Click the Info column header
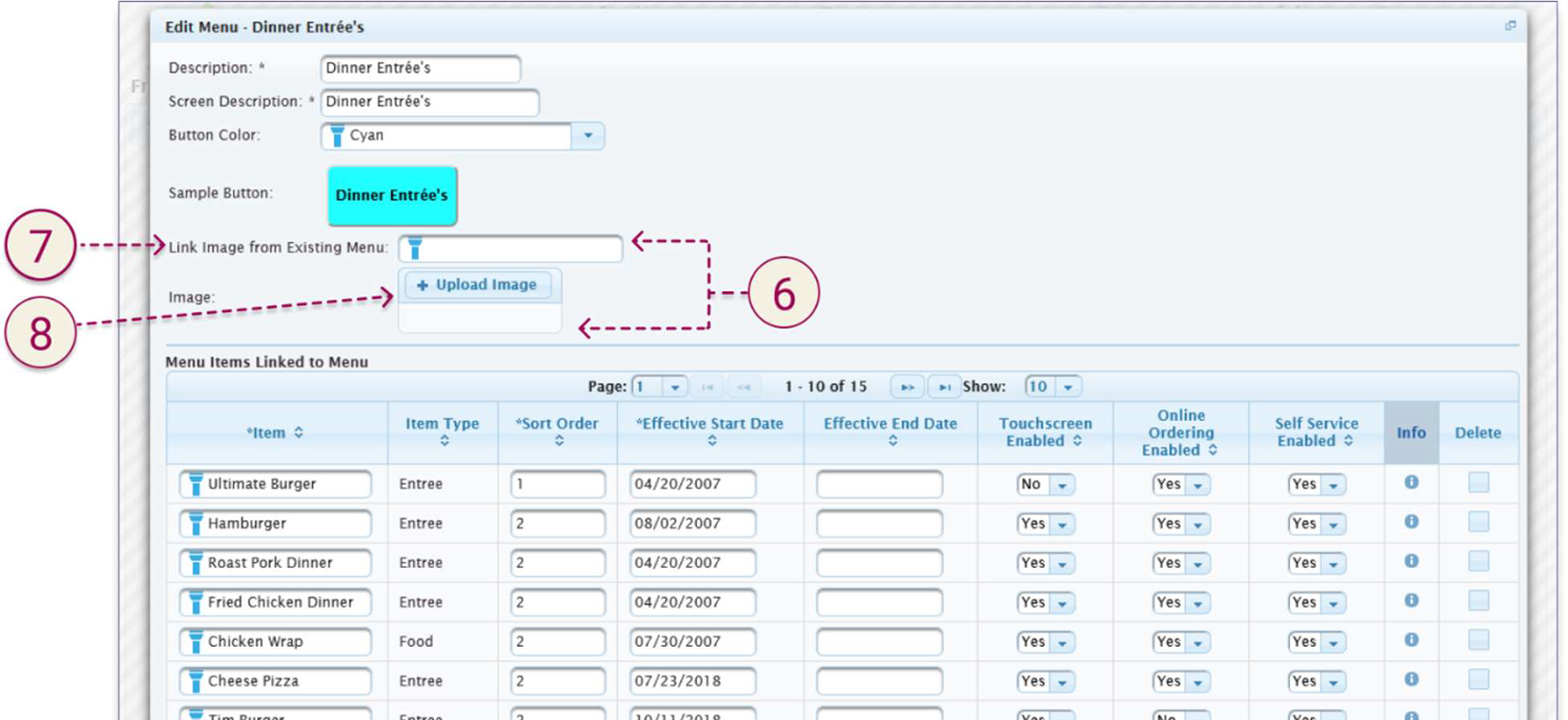Image resolution: width=1568 pixels, height=720 pixels. (x=1411, y=433)
